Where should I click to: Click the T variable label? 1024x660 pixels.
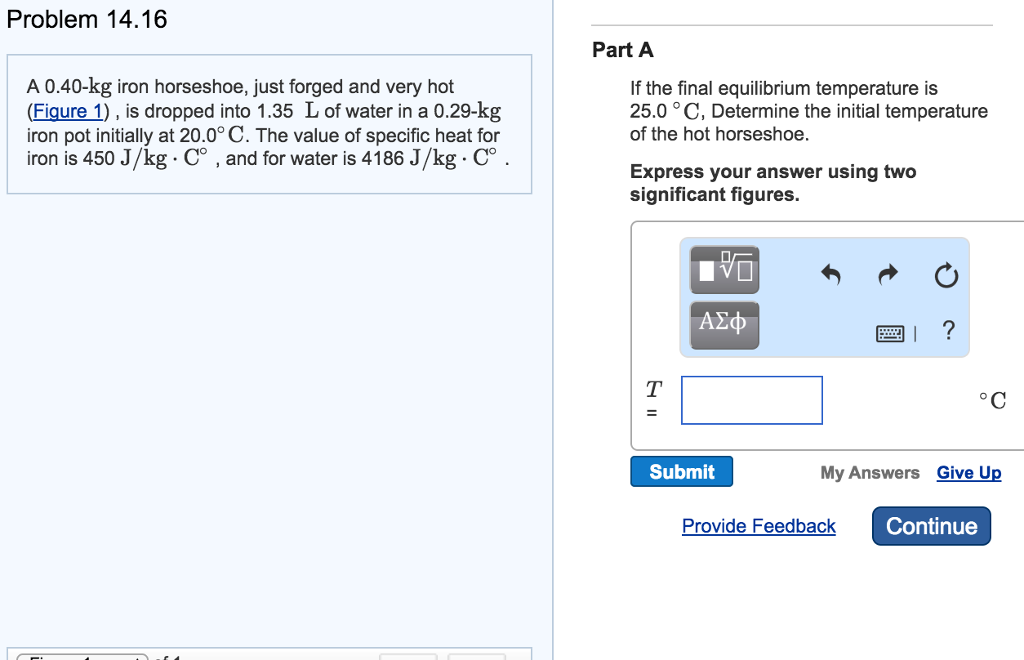click(653, 387)
